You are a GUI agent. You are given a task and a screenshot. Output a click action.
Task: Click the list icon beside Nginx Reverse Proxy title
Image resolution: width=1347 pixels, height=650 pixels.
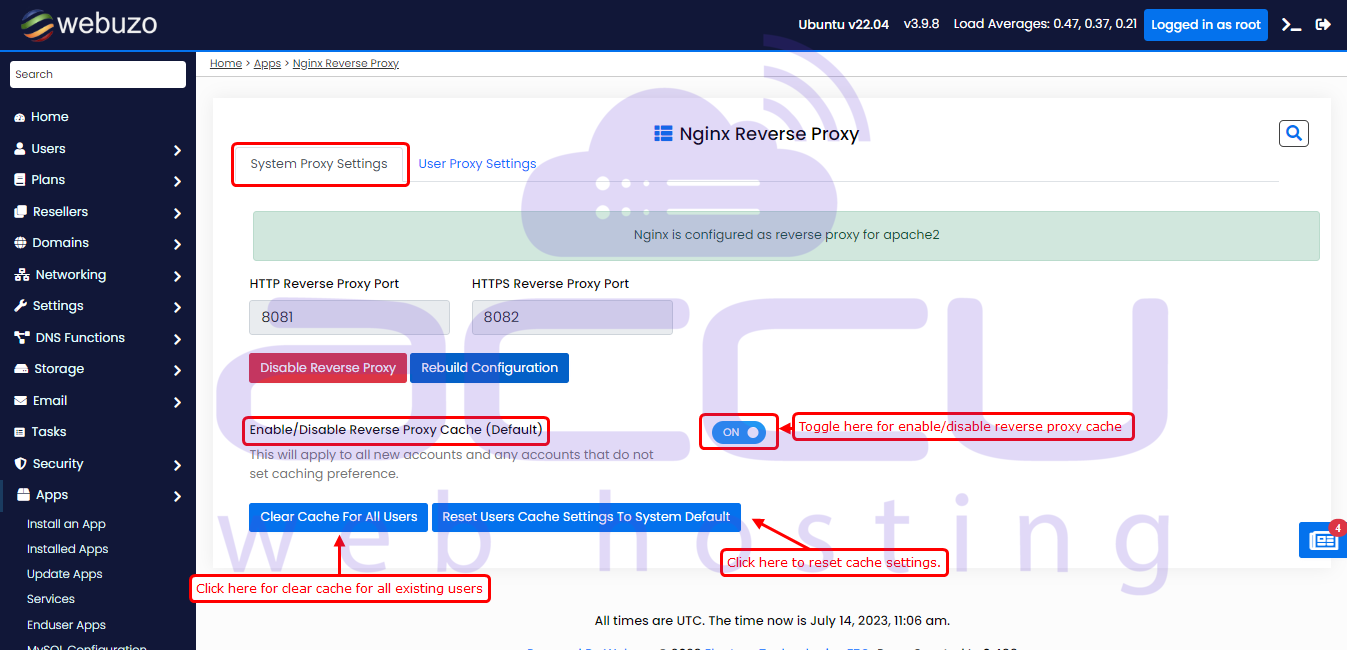(x=663, y=133)
